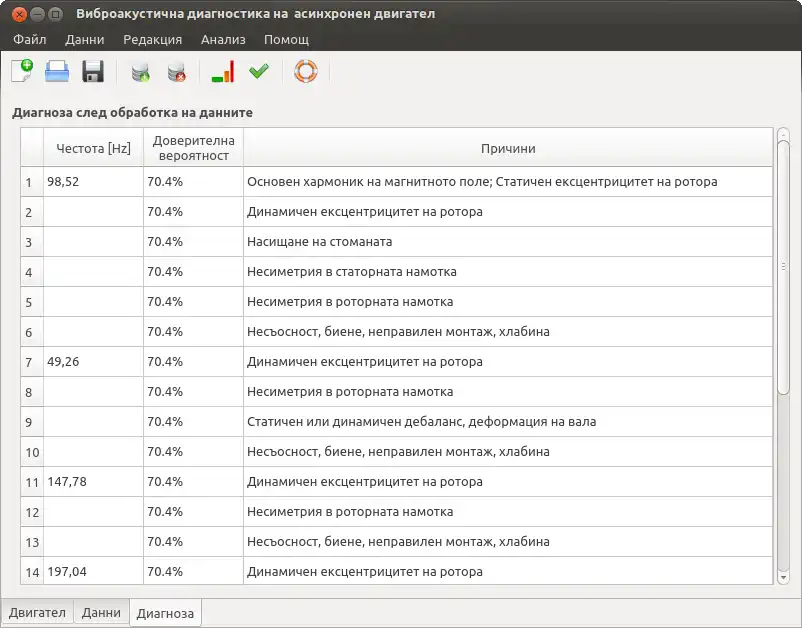
Task: Click the bar chart analysis icon
Action: click(223, 72)
